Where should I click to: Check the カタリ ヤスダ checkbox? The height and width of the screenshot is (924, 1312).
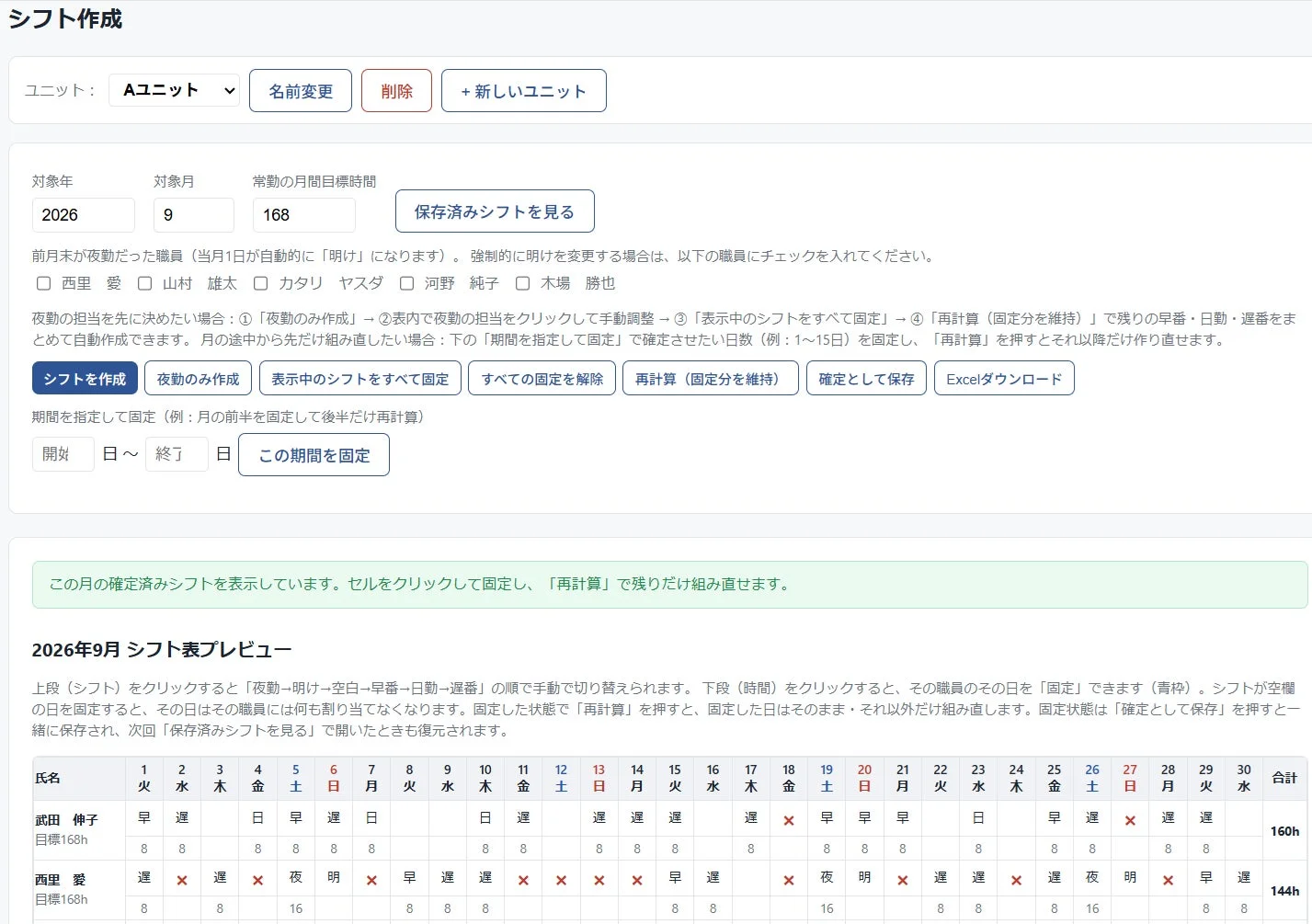click(260, 283)
